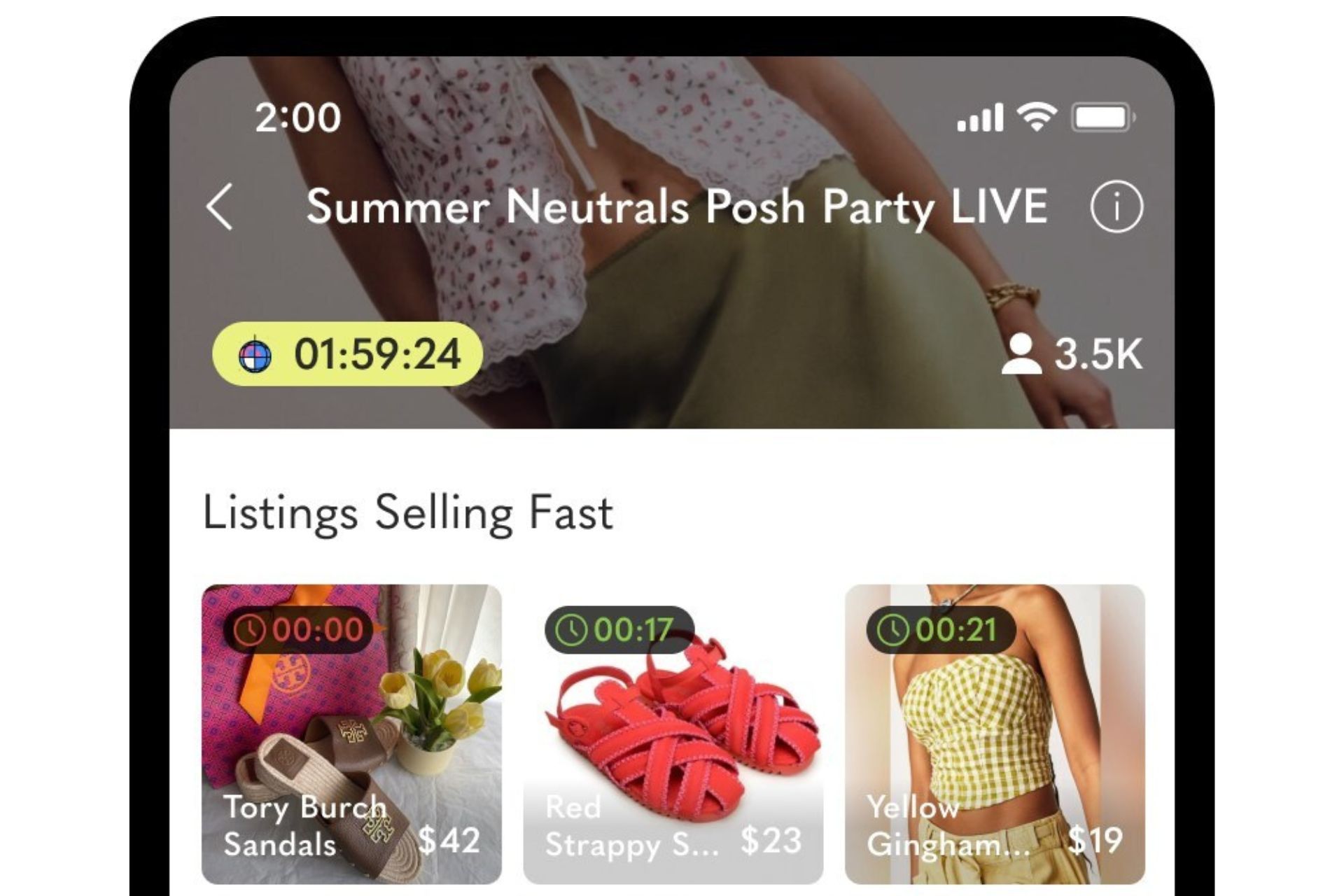
Task: Tap the back arrow icon
Action: pos(220,207)
